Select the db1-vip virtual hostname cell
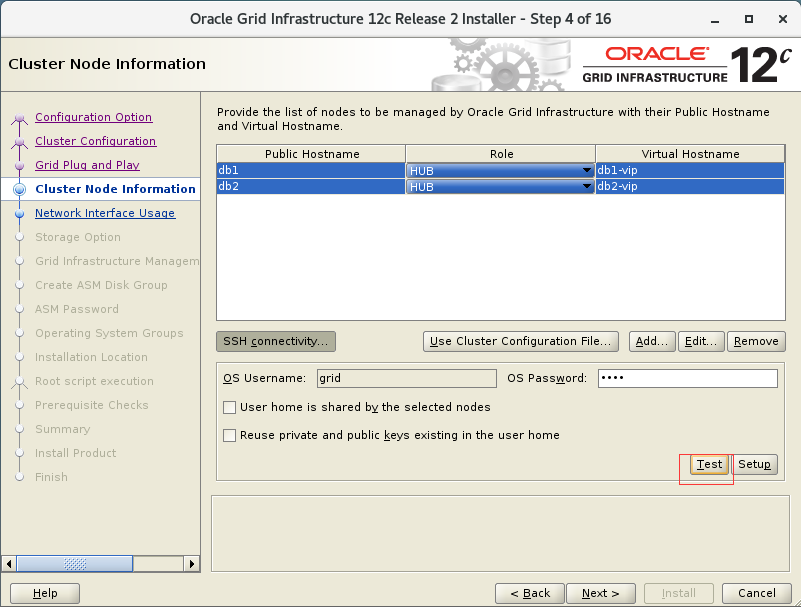Image resolution: width=801 pixels, height=607 pixels. [x=690, y=170]
